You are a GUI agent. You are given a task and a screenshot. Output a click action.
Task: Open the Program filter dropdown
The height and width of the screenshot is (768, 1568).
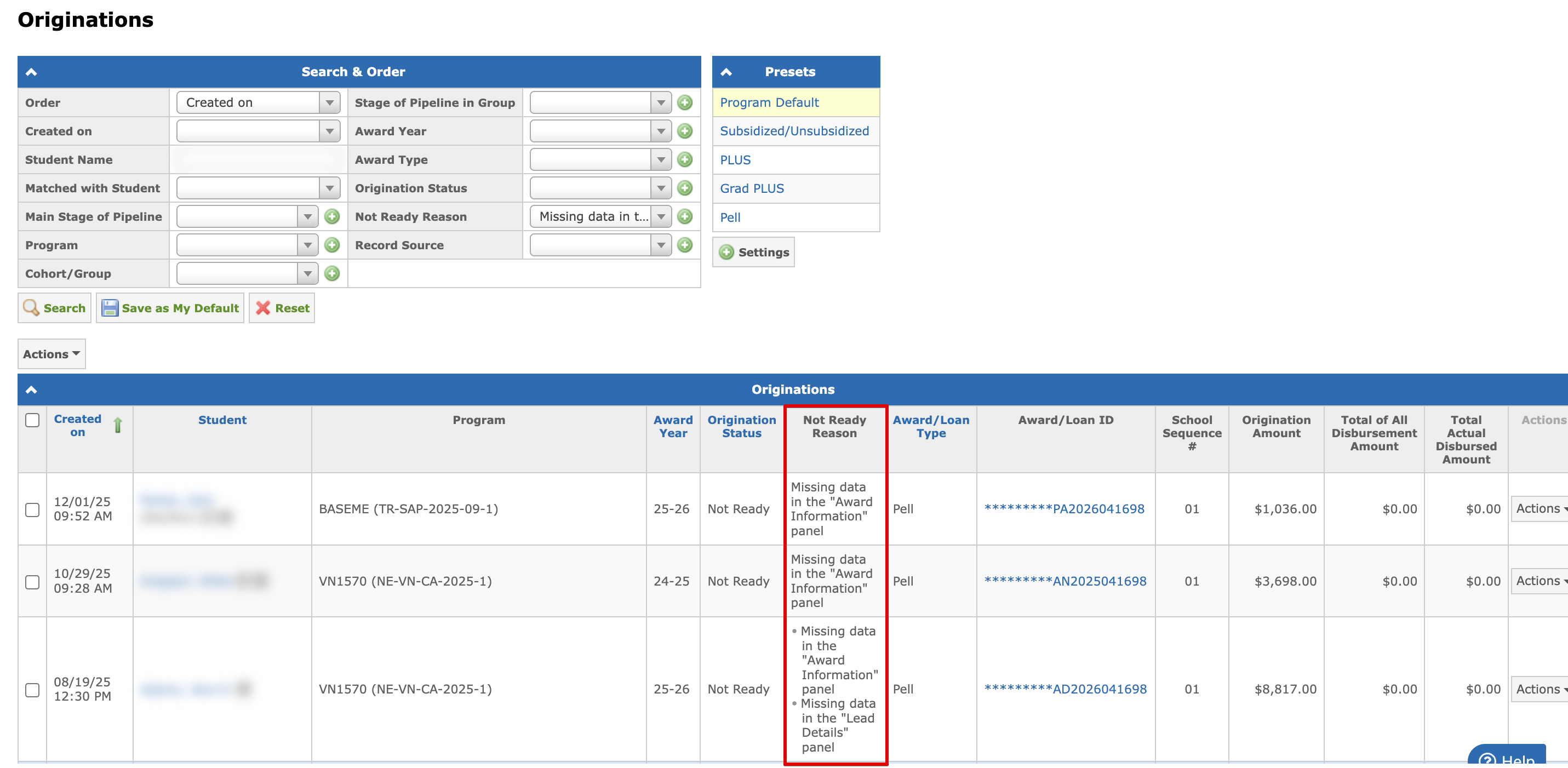point(247,245)
